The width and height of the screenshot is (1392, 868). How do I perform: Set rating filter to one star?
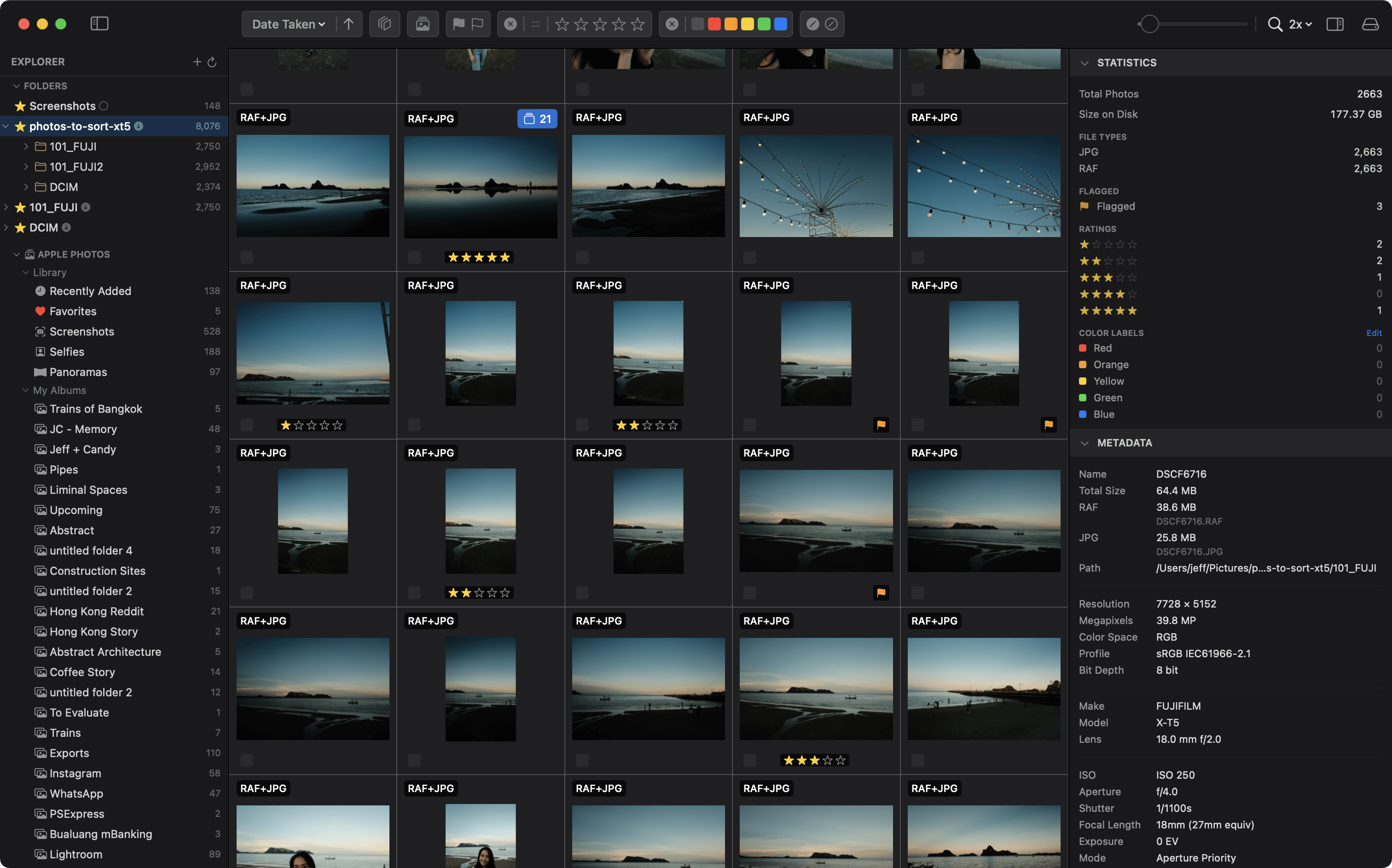point(562,23)
